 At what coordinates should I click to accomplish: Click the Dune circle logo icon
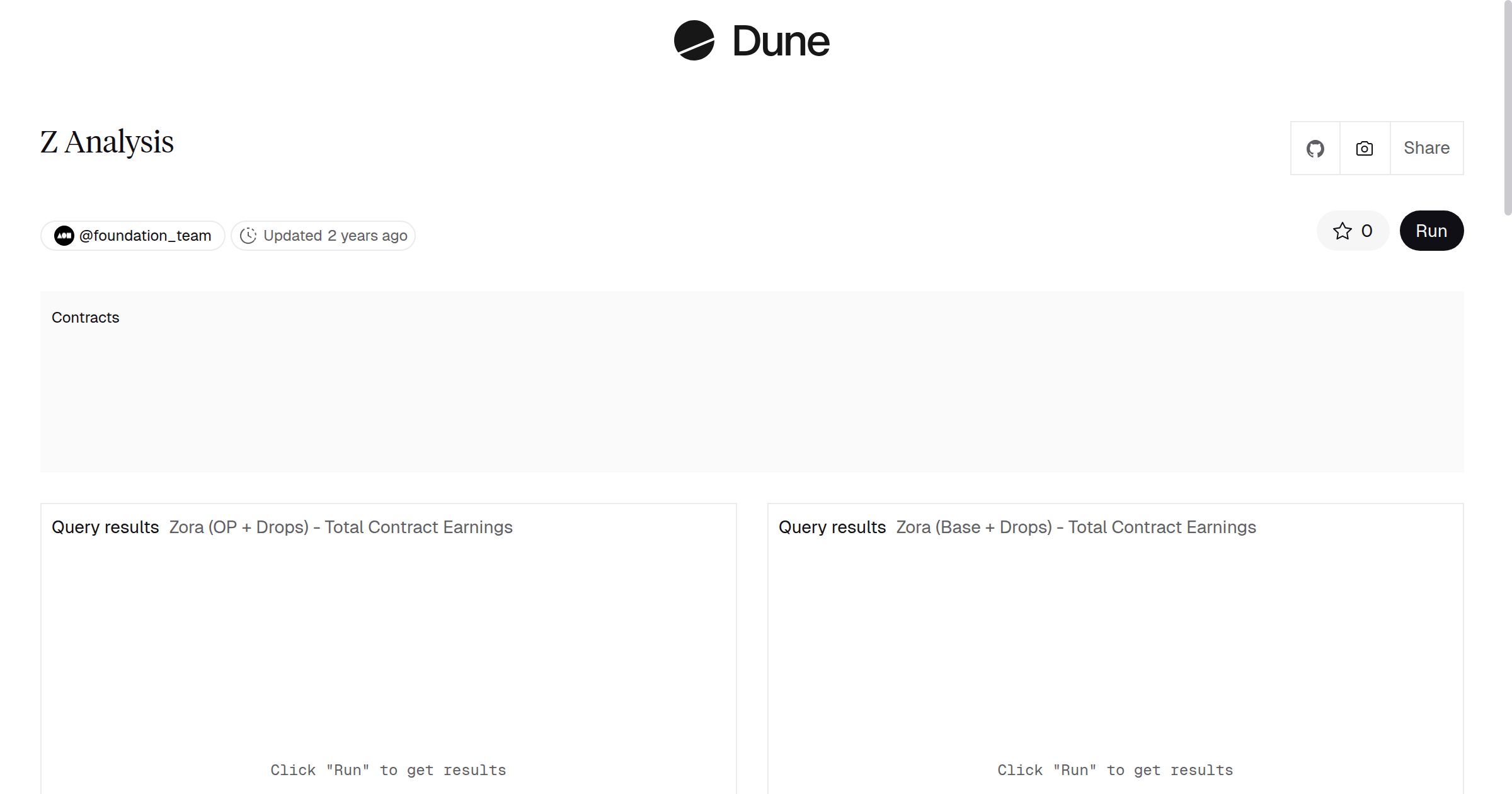(694, 40)
